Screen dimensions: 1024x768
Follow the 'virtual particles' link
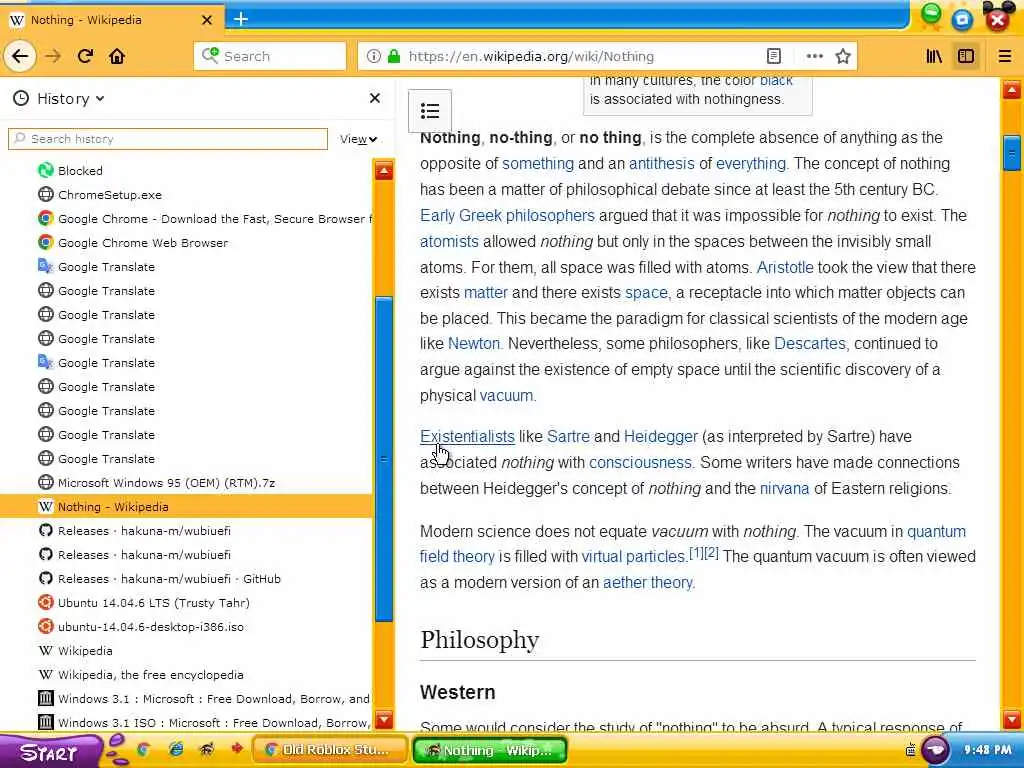[x=633, y=556]
